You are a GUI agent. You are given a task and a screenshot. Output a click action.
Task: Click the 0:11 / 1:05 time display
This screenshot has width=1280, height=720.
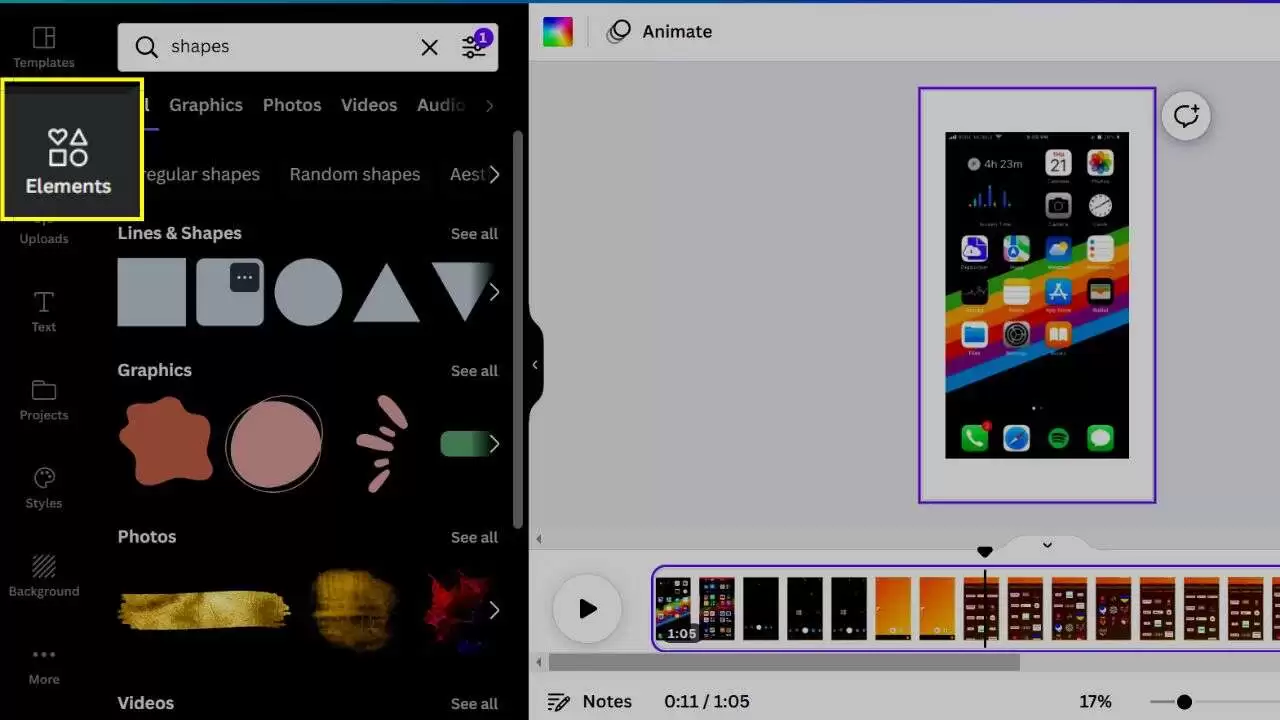pos(707,702)
